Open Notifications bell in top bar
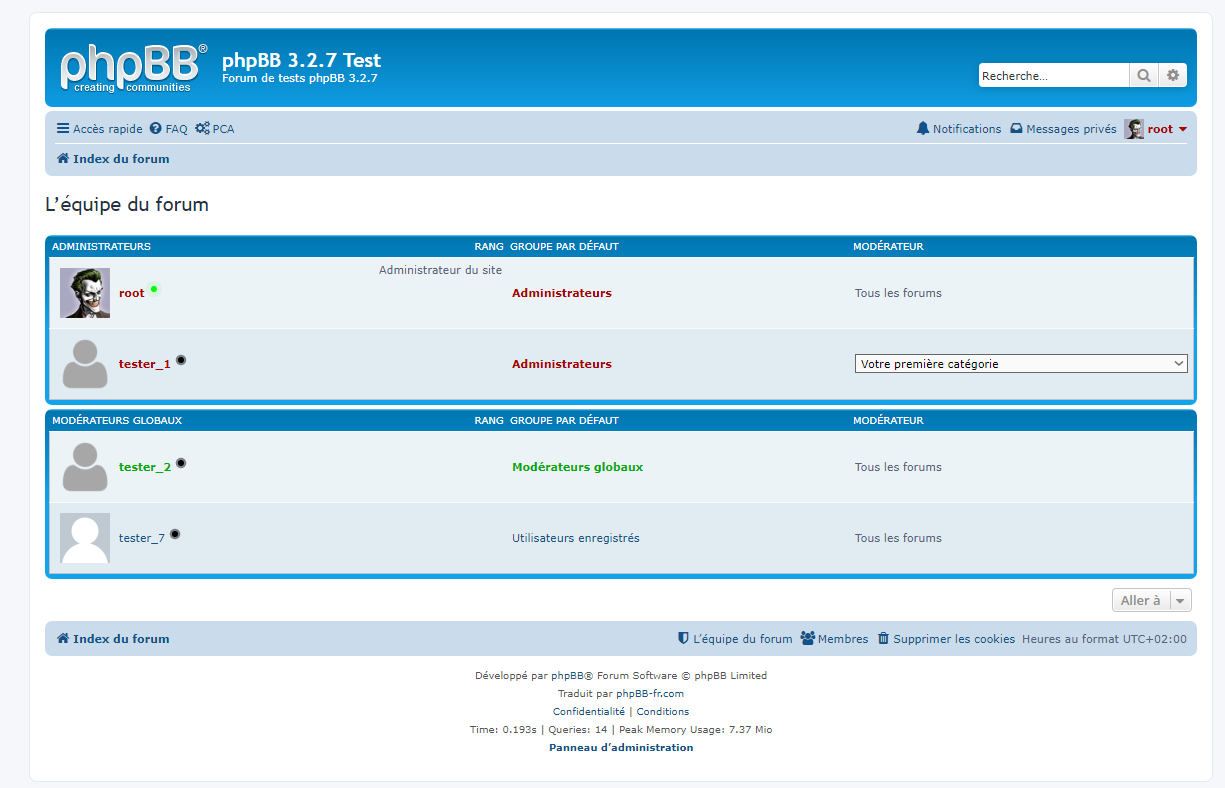This screenshot has height=788, width=1225. coord(958,129)
